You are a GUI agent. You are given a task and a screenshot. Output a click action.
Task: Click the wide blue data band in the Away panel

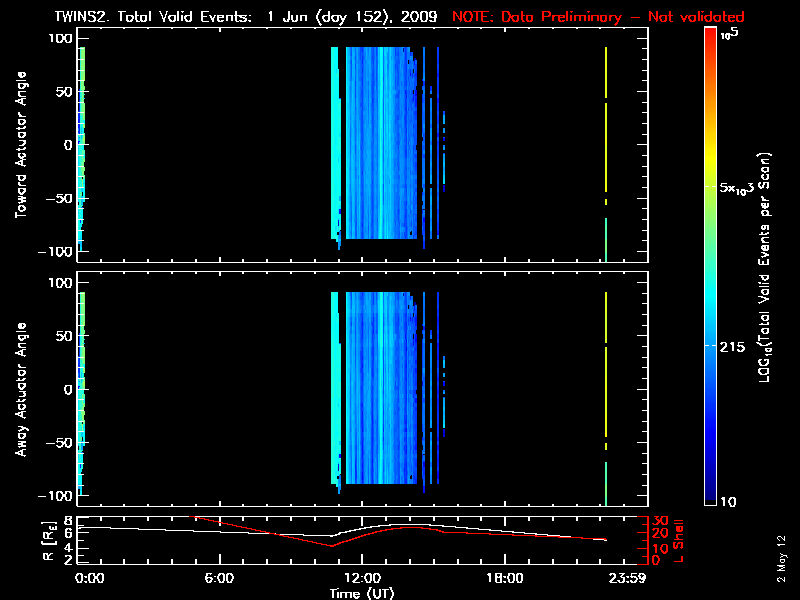tap(380, 390)
